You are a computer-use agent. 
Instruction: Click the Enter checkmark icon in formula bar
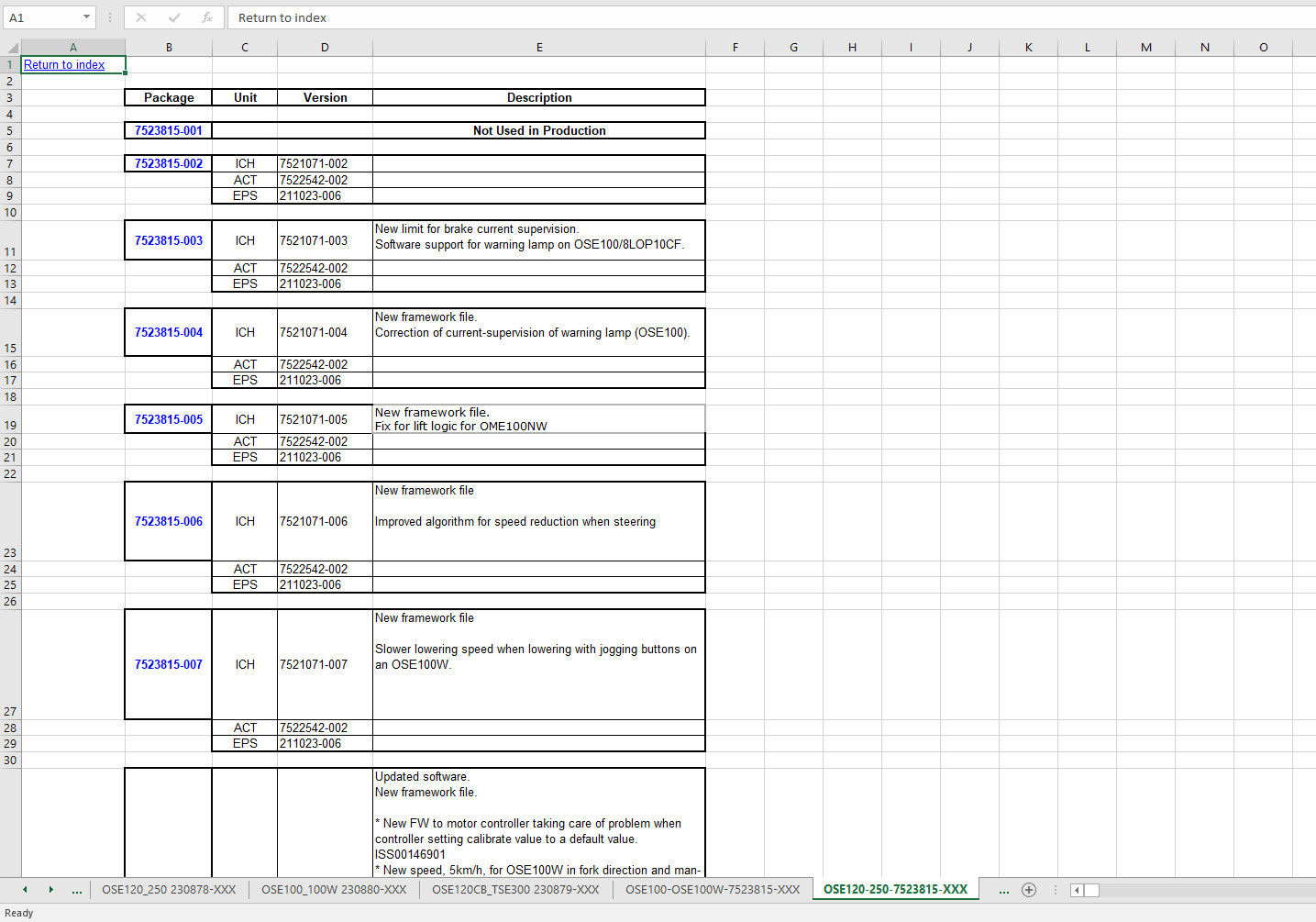[174, 17]
